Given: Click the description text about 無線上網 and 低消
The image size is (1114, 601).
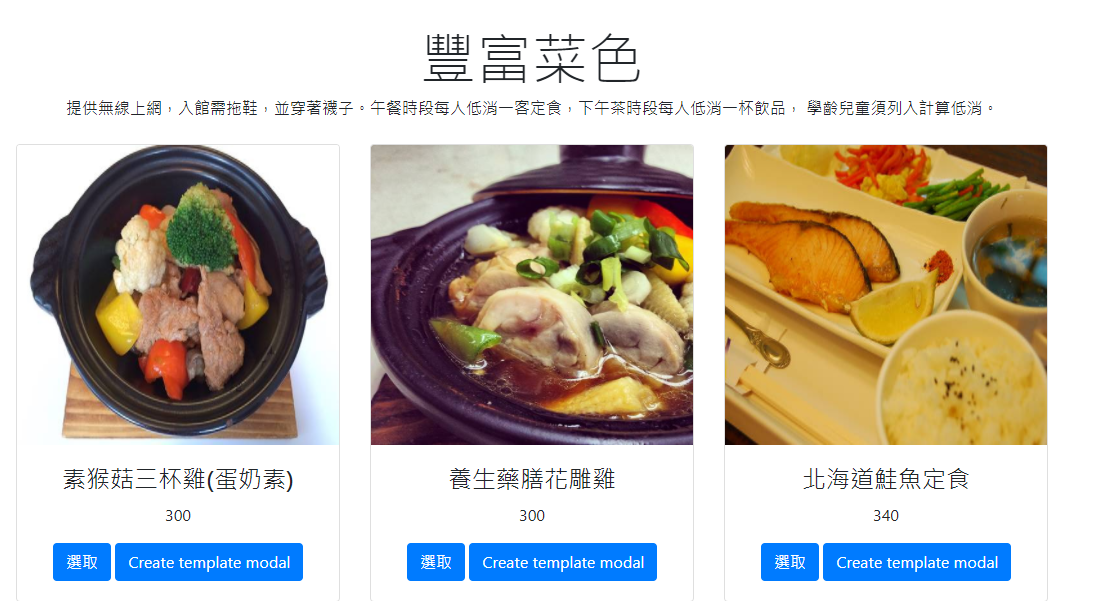Looking at the screenshot, I should click(x=531, y=108).
